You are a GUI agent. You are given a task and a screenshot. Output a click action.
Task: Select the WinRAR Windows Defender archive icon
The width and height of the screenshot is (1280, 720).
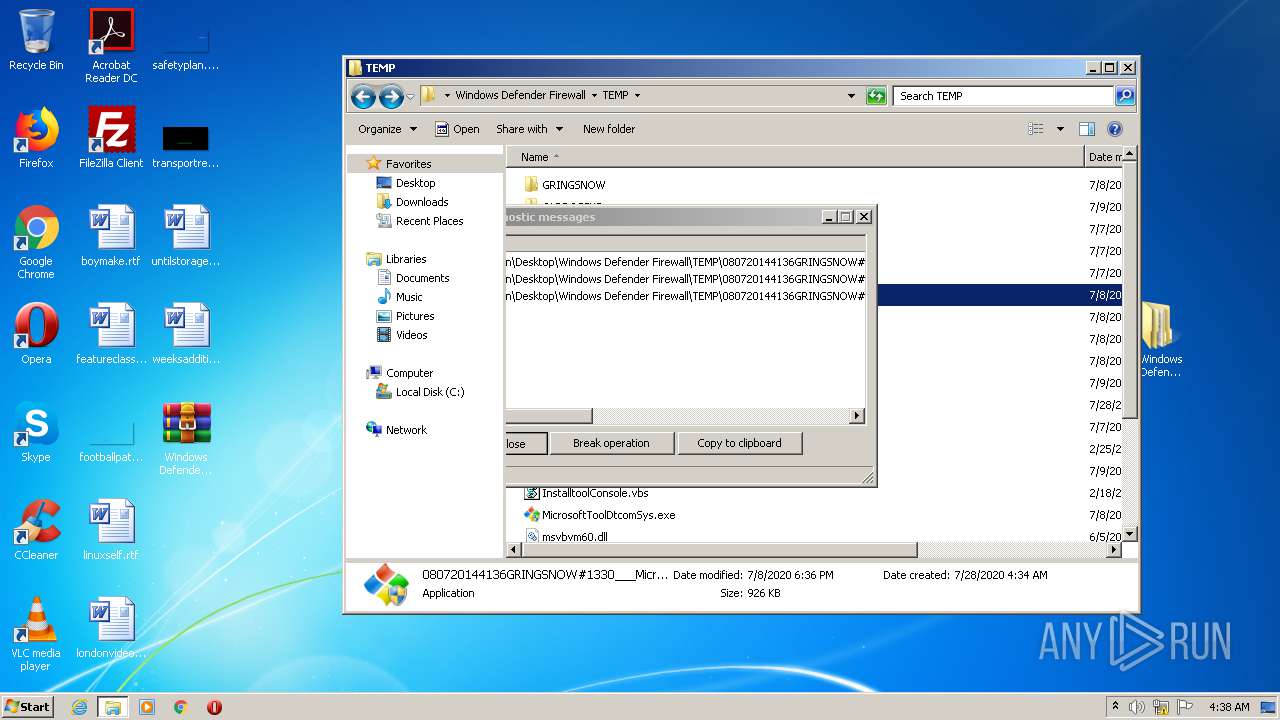(x=186, y=438)
